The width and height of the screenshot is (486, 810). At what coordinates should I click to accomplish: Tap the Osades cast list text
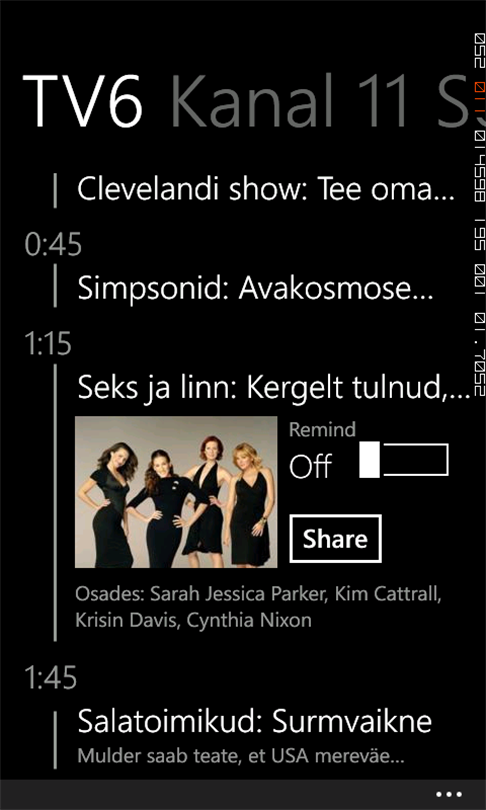pyautogui.click(x=258, y=606)
